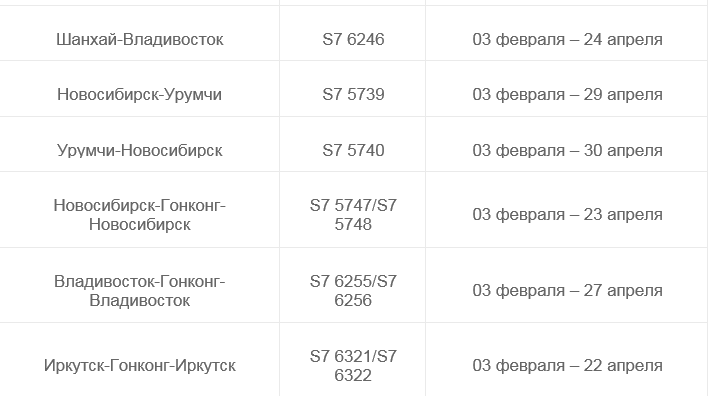Screen dimensions: 709x396
Task: Select flight numbers S7 6255/S7 6256
Action: click(353, 291)
